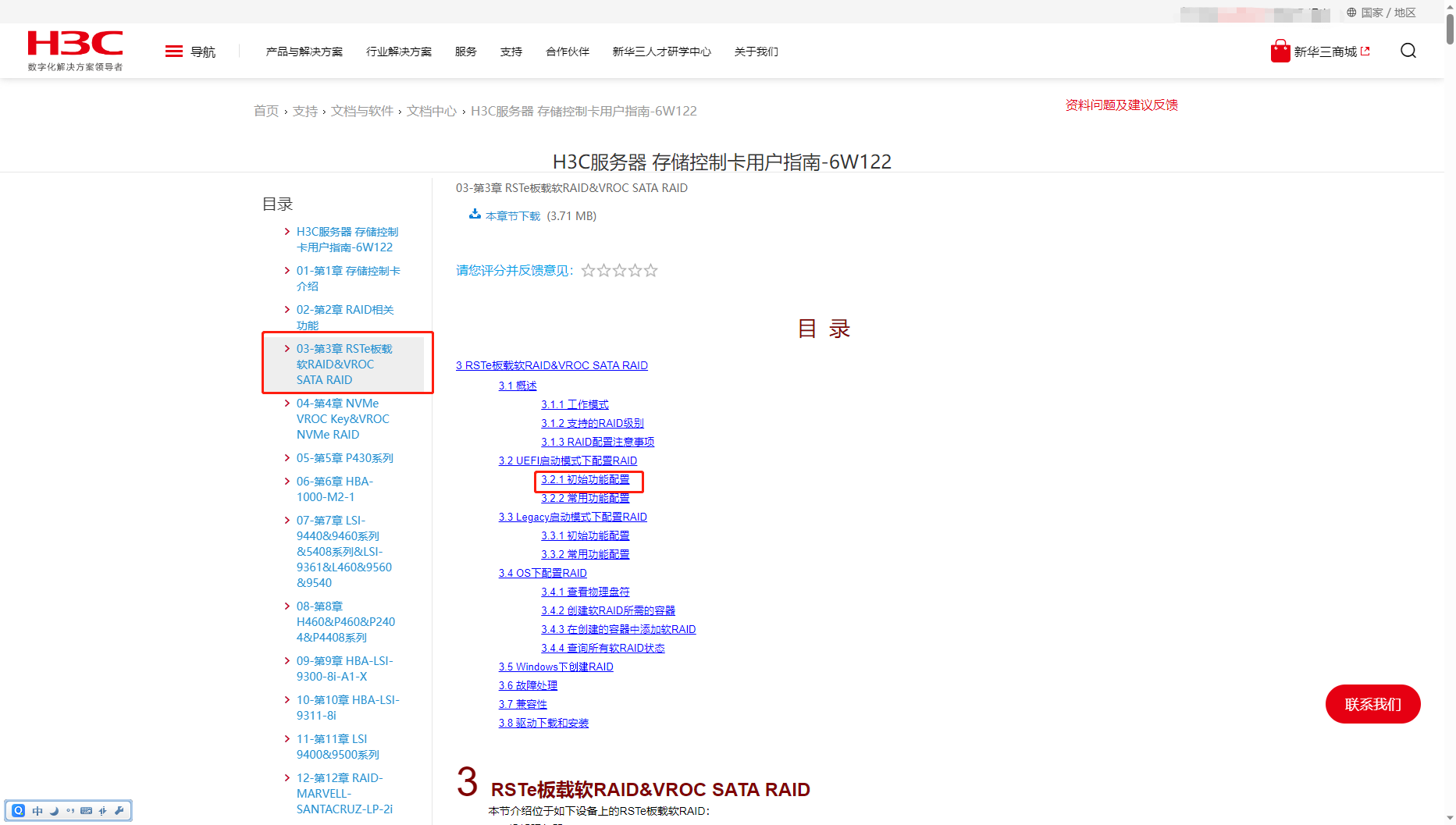Click the 本章节下载 download icon
The width and height of the screenshot is (1456, 825).
point(475,215)
